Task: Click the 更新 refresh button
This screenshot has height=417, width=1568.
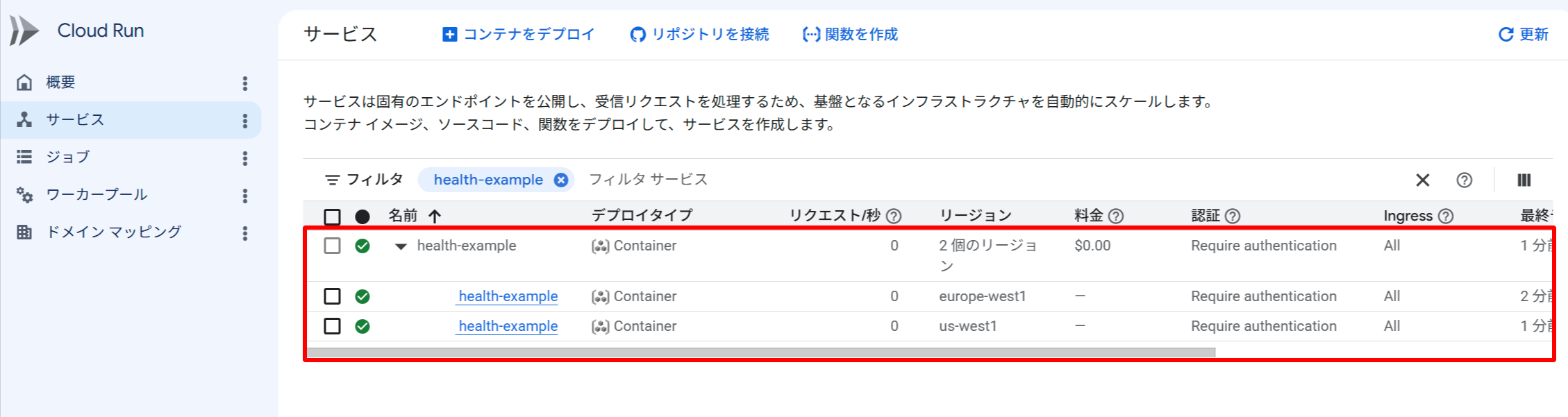Action: [1524, 34]
